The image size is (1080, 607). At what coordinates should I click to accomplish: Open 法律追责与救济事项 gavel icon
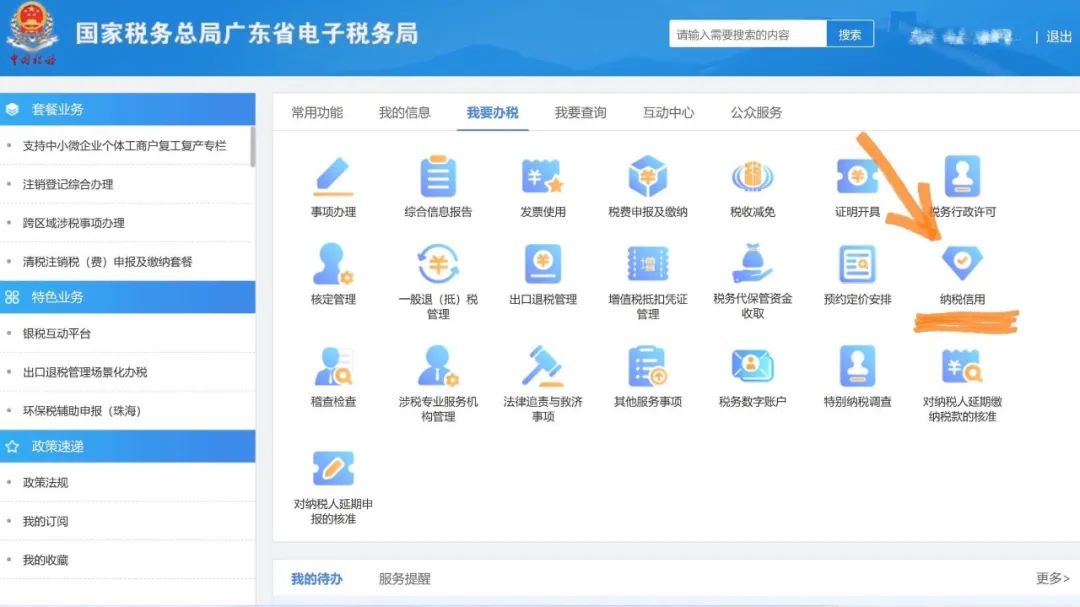pyautogui.click(x=543, y=366)
